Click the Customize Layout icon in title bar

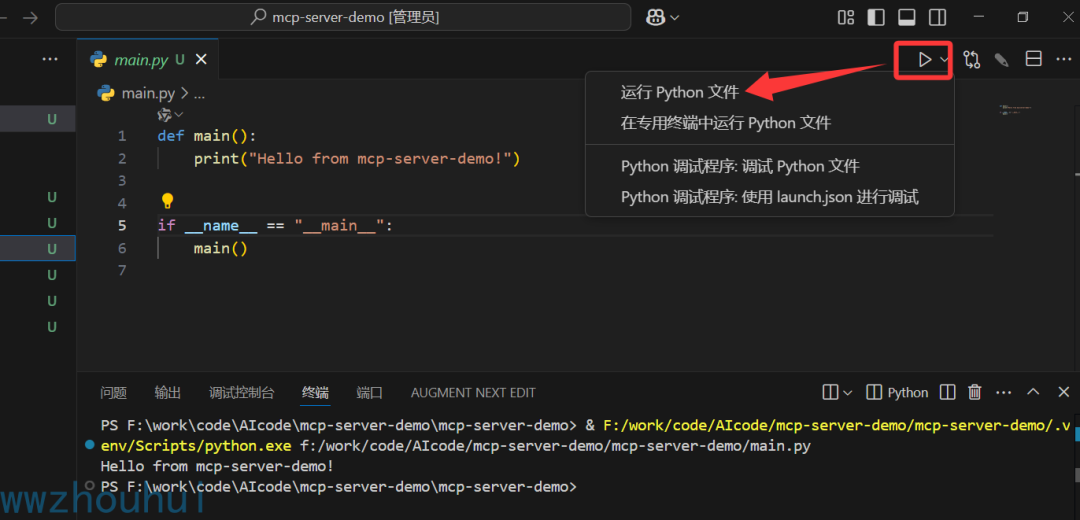(x=846, y=17)
